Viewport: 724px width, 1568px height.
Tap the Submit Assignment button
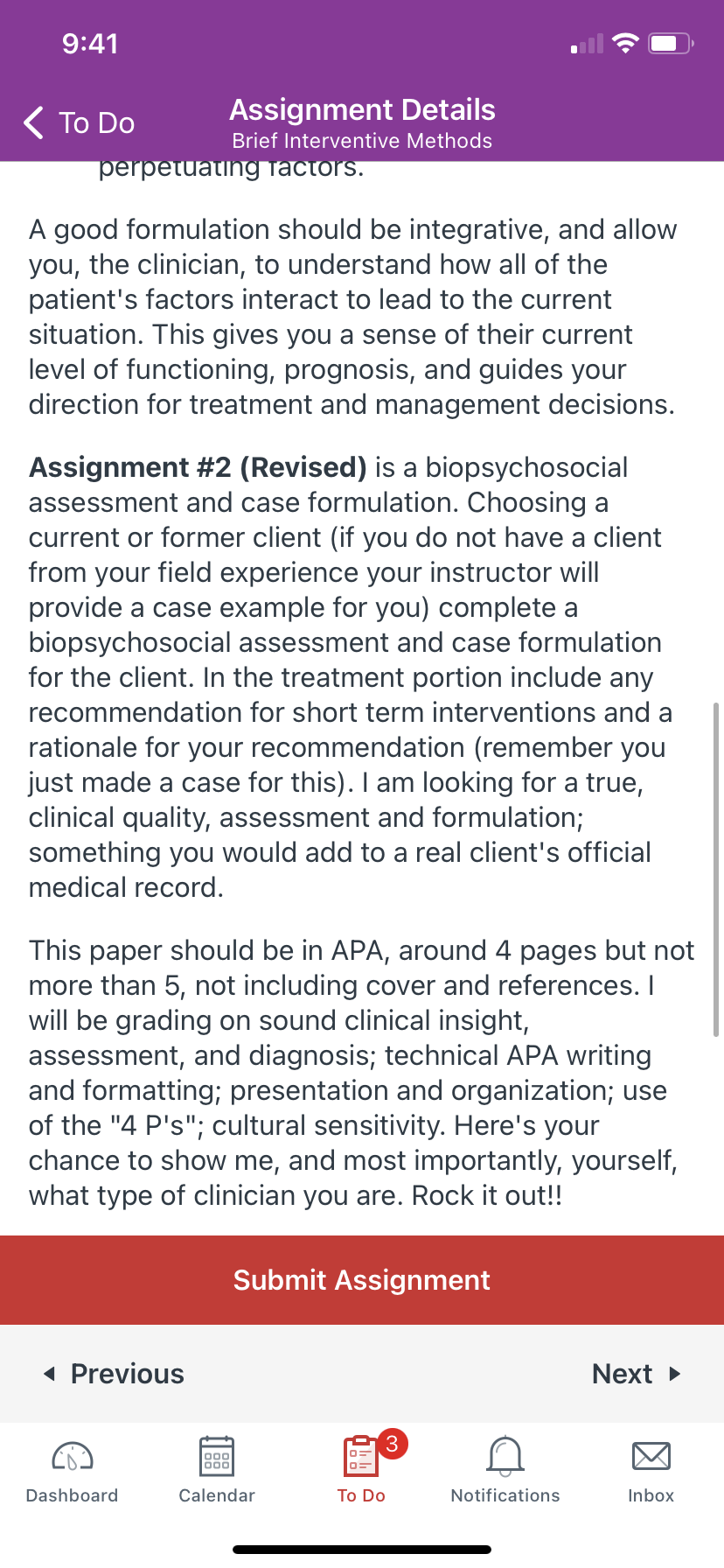(362, 1280)
